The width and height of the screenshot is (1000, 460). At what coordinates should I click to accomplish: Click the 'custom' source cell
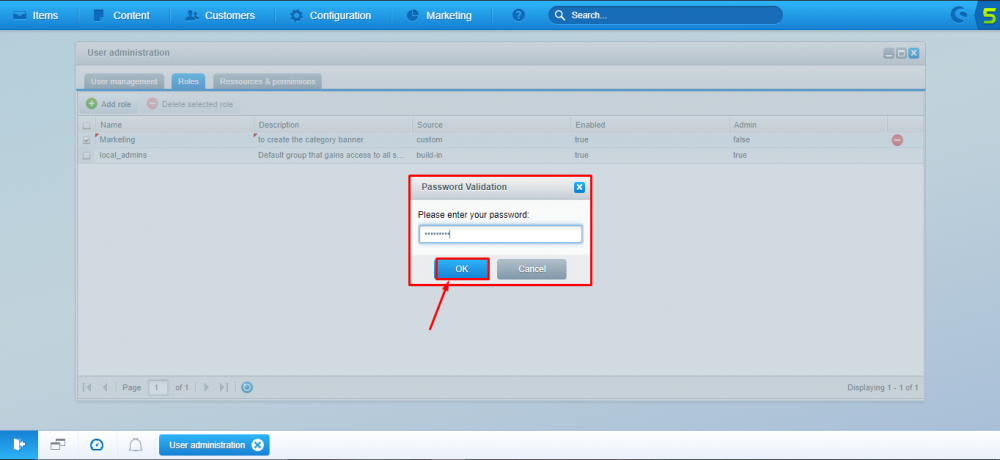tap(491, 140)
